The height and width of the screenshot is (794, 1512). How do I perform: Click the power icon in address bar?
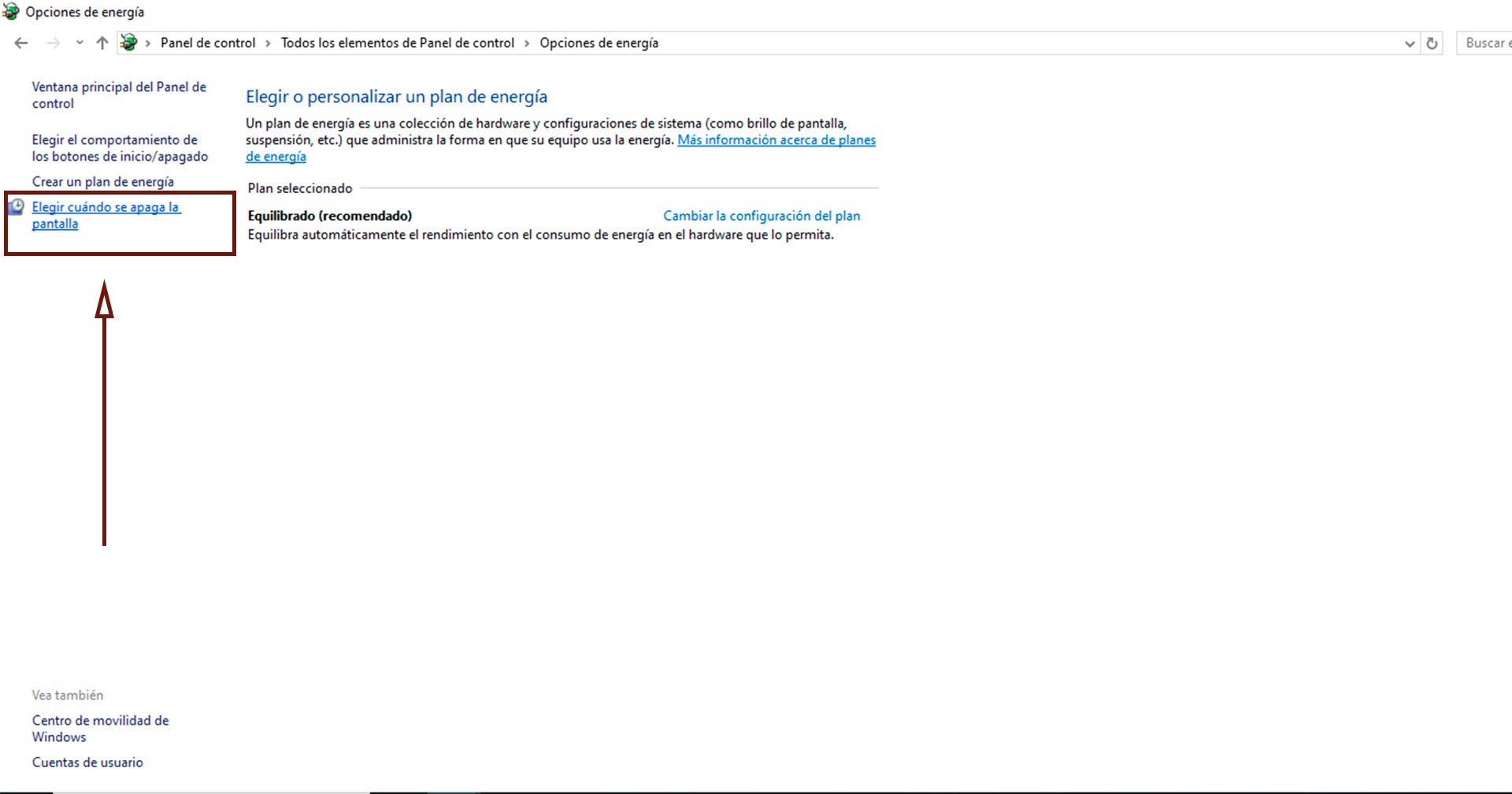(x=129, y=43)
